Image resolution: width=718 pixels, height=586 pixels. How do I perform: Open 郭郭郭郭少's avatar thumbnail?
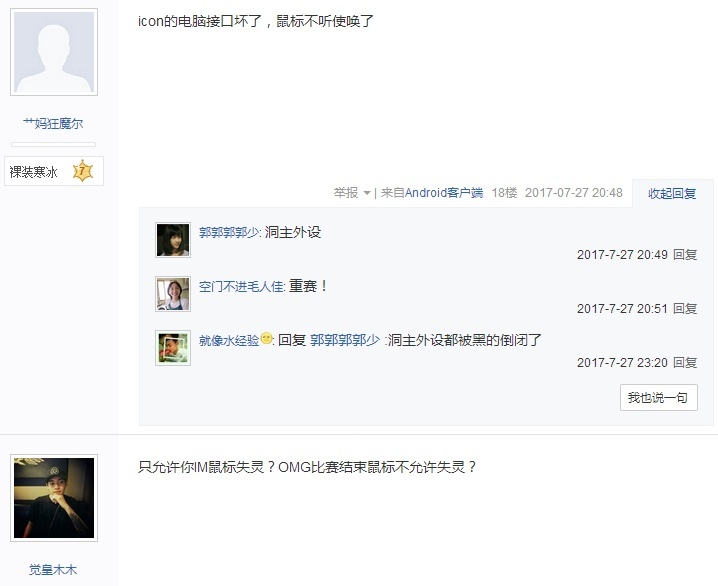[x=173, y=240]
